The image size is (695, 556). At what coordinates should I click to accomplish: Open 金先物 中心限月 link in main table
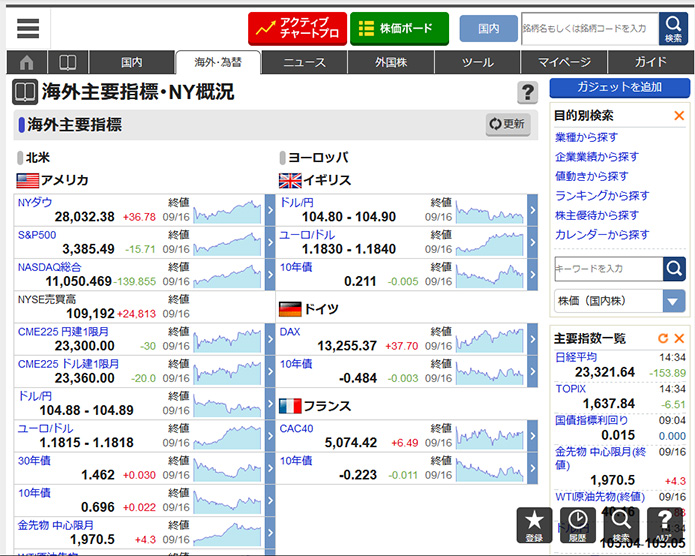pos(55,525)
